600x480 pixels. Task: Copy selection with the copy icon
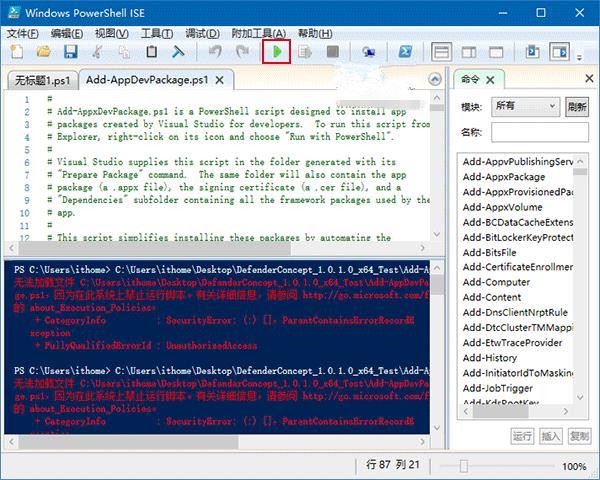(x=124, y=52)
